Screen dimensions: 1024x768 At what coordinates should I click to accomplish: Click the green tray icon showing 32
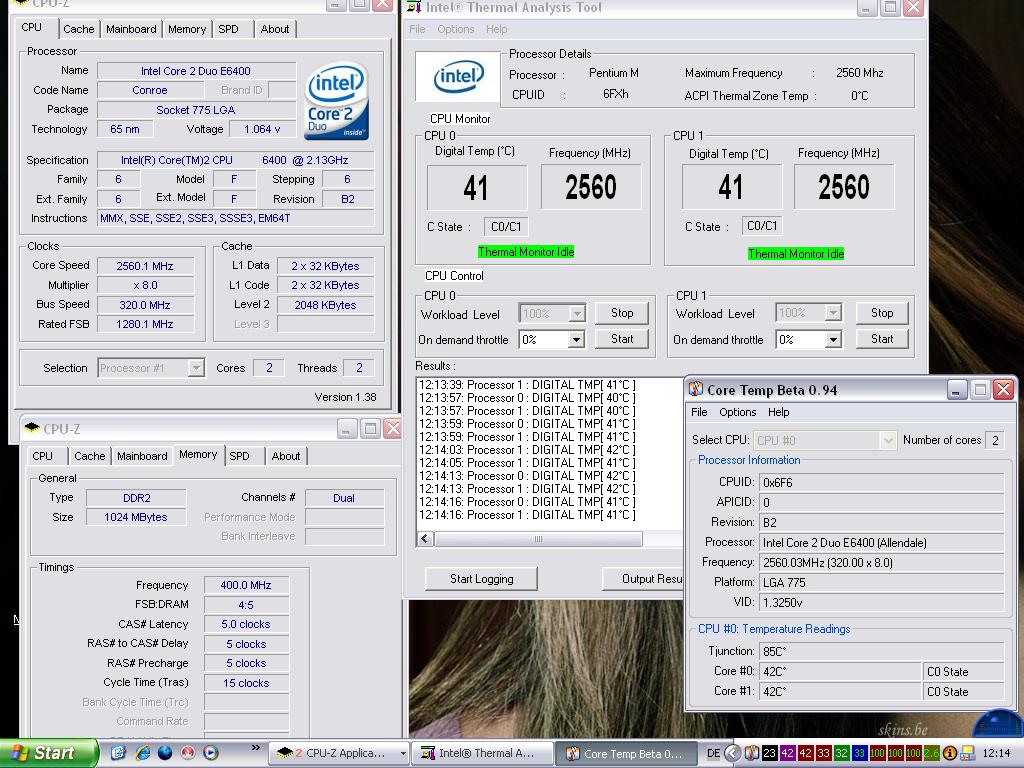841,753
